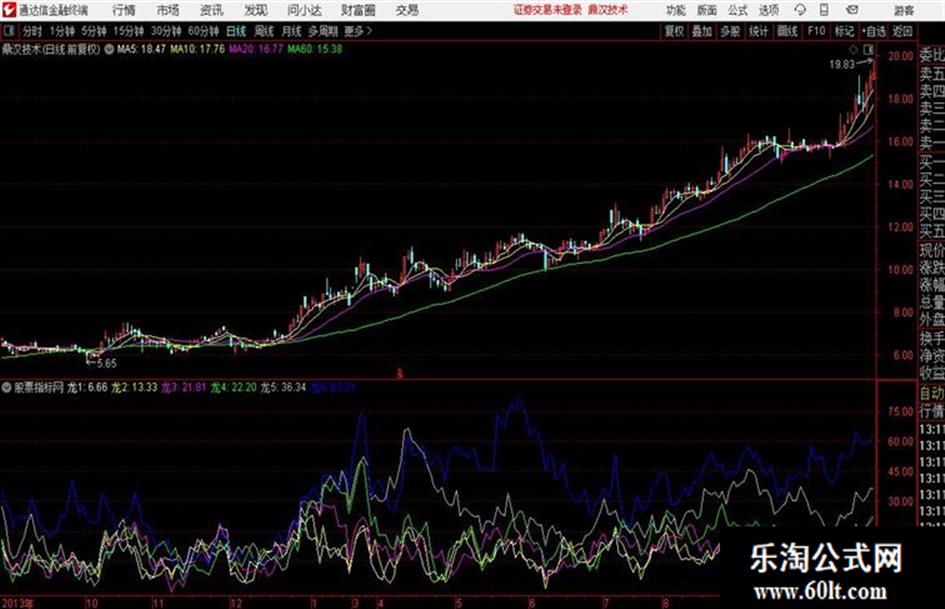945x609 pixels.
Task: Expand the 更多 > period list
Action: (358, 31)
